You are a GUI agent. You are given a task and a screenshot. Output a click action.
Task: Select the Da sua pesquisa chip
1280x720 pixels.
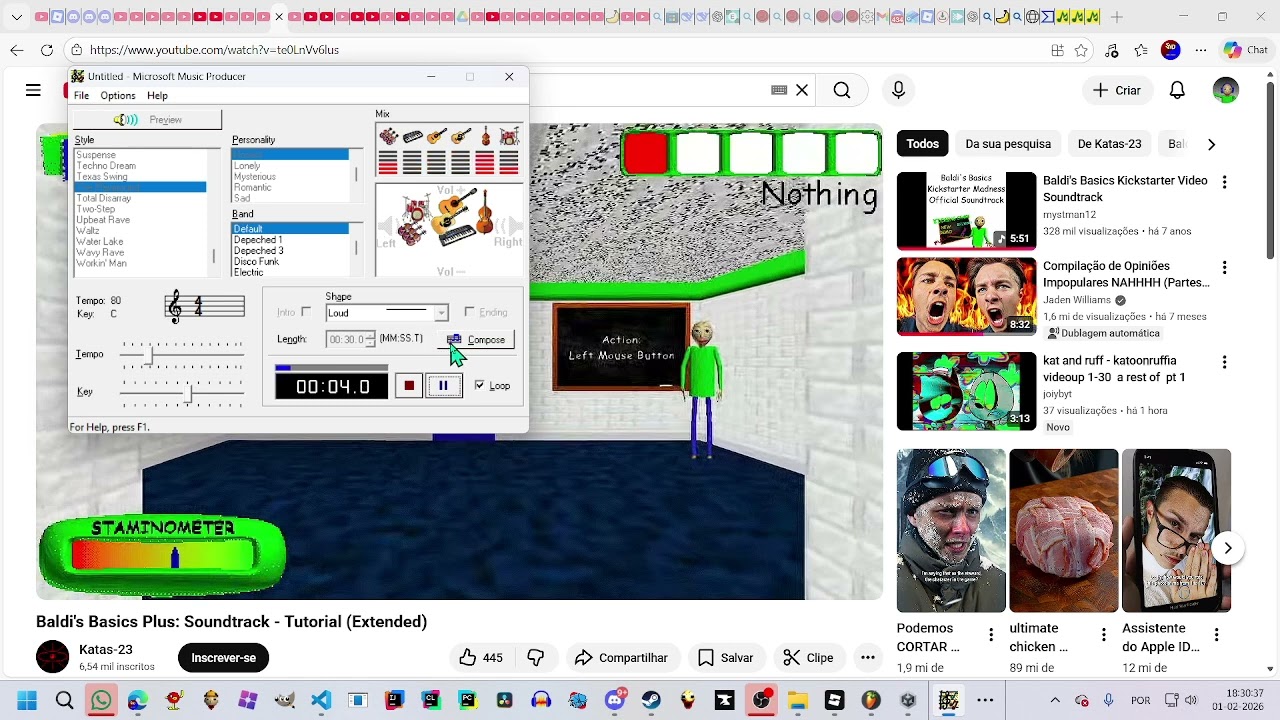pyautogui.click(x=1008, y=144)
